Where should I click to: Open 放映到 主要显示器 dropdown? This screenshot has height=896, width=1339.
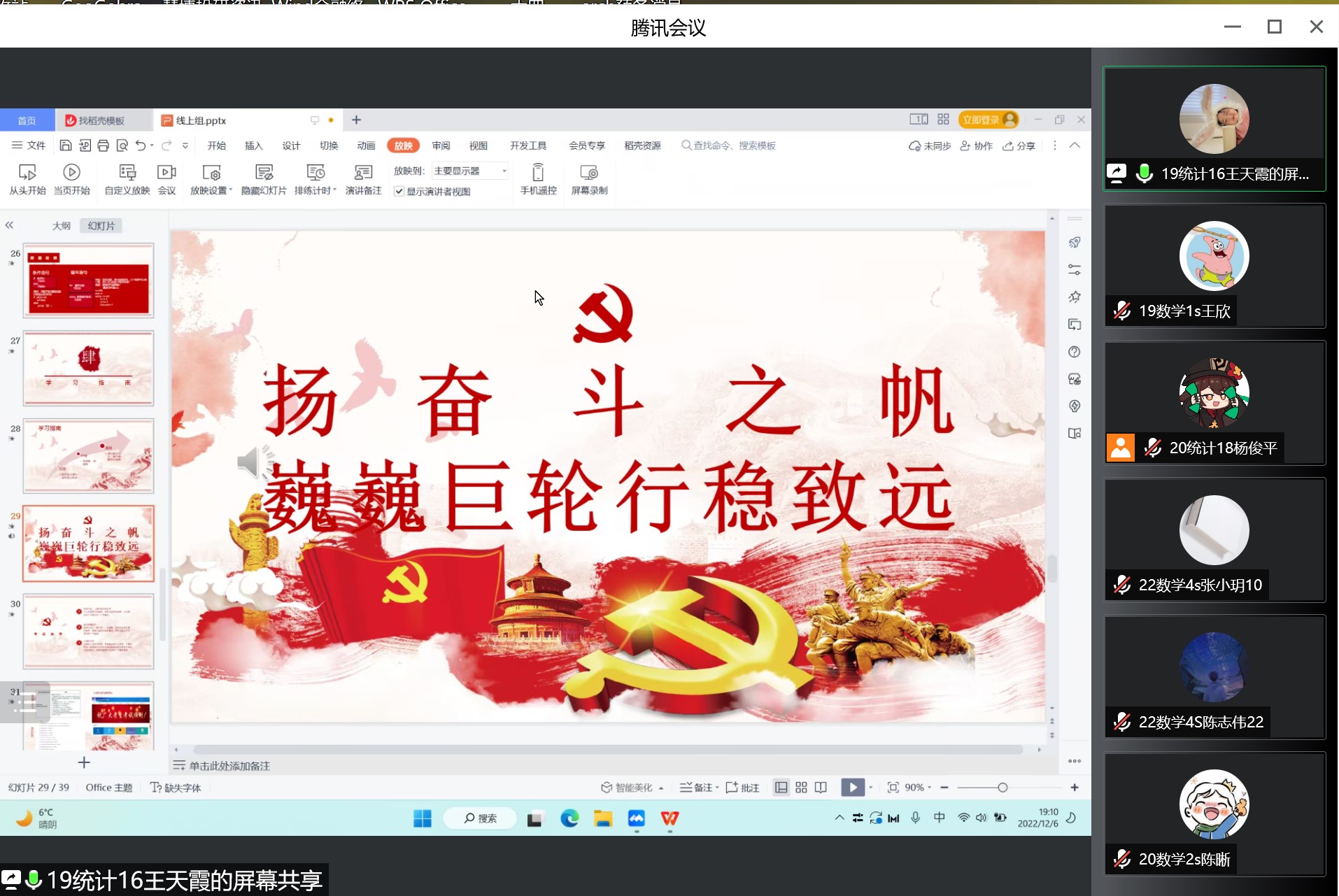point(469,171)
